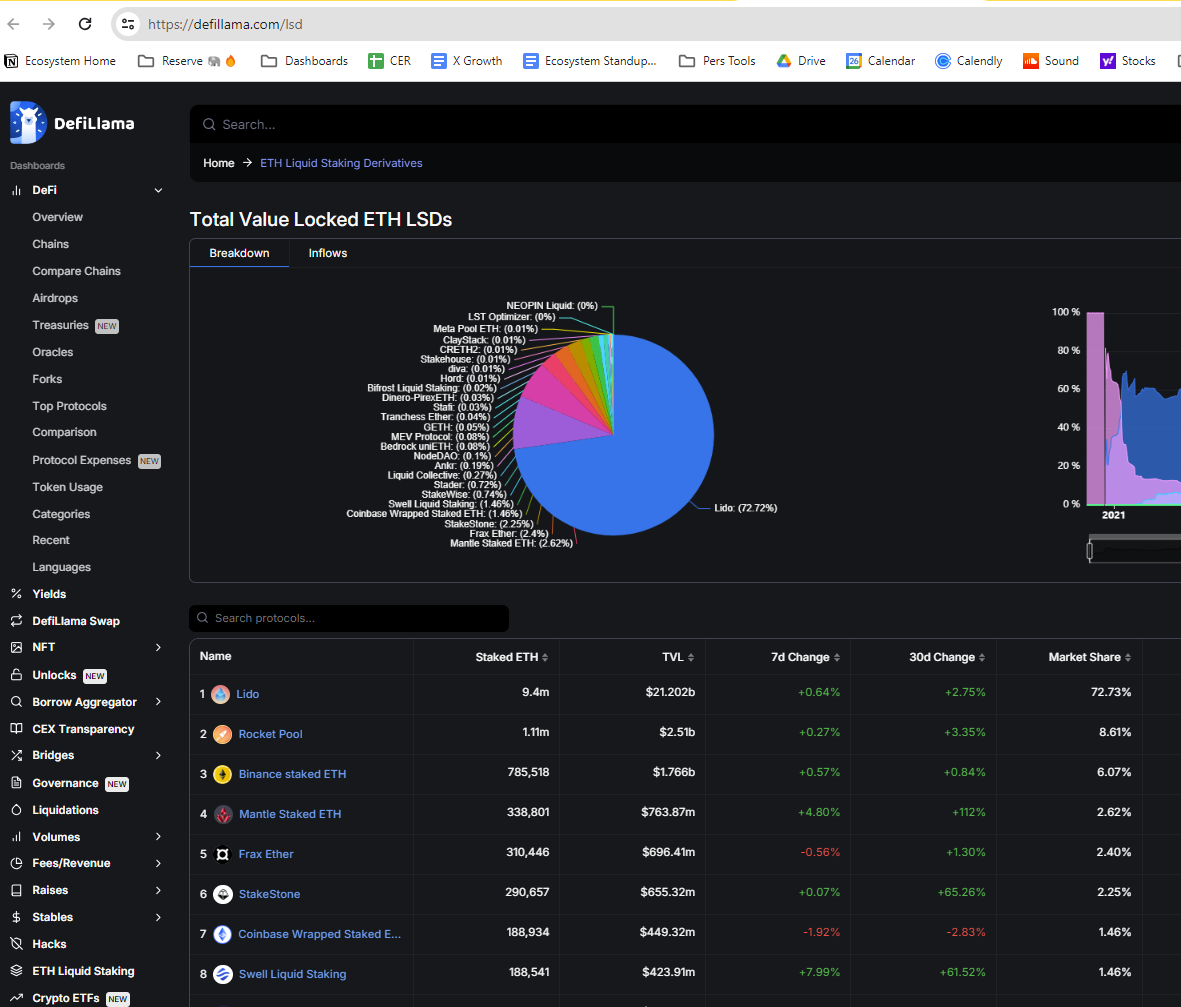Open the Sound bookmark
This screenshot has height=1007, width=1181.
1051,61
